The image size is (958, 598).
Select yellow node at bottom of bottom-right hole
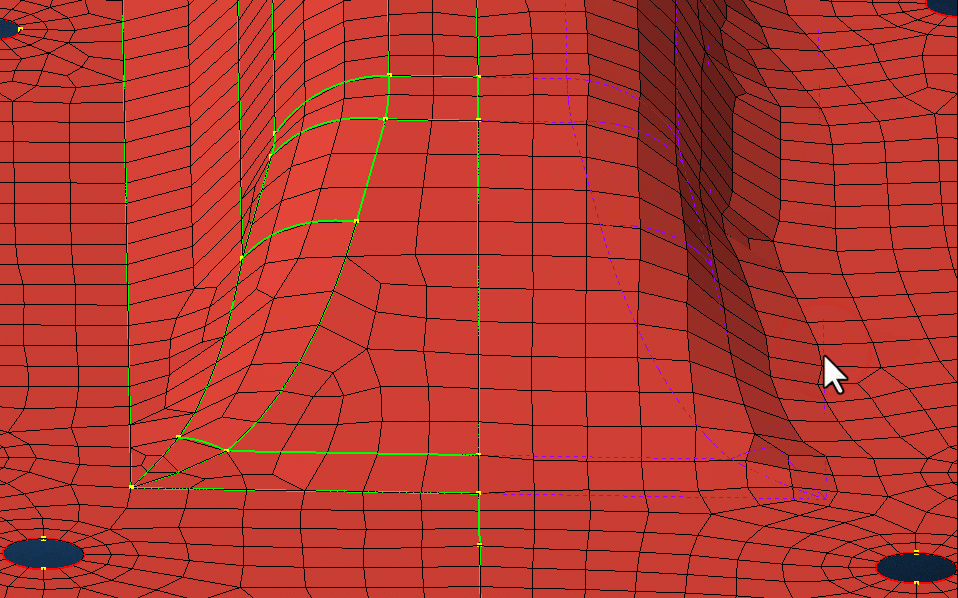916,582
